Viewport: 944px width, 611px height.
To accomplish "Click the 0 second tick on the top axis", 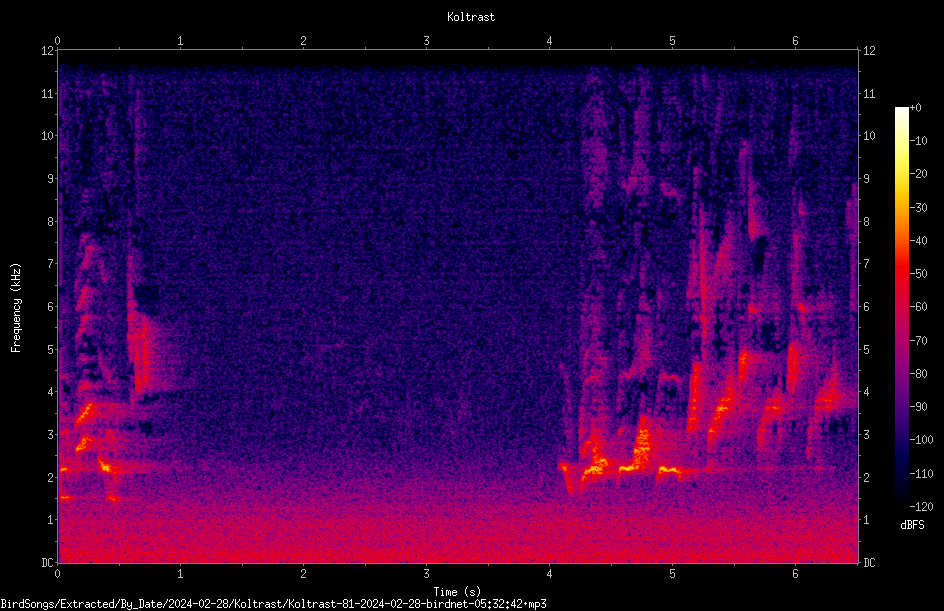I will [57, 41].
